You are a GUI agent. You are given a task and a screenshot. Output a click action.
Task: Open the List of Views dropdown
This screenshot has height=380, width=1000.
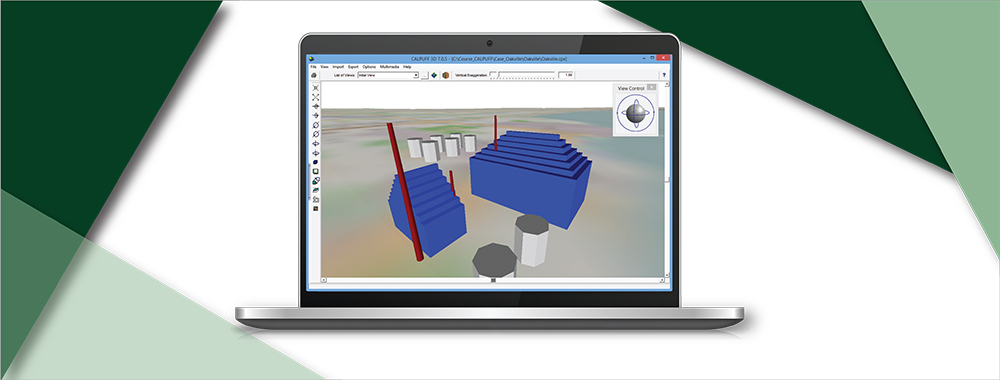[x=388, y=75]
